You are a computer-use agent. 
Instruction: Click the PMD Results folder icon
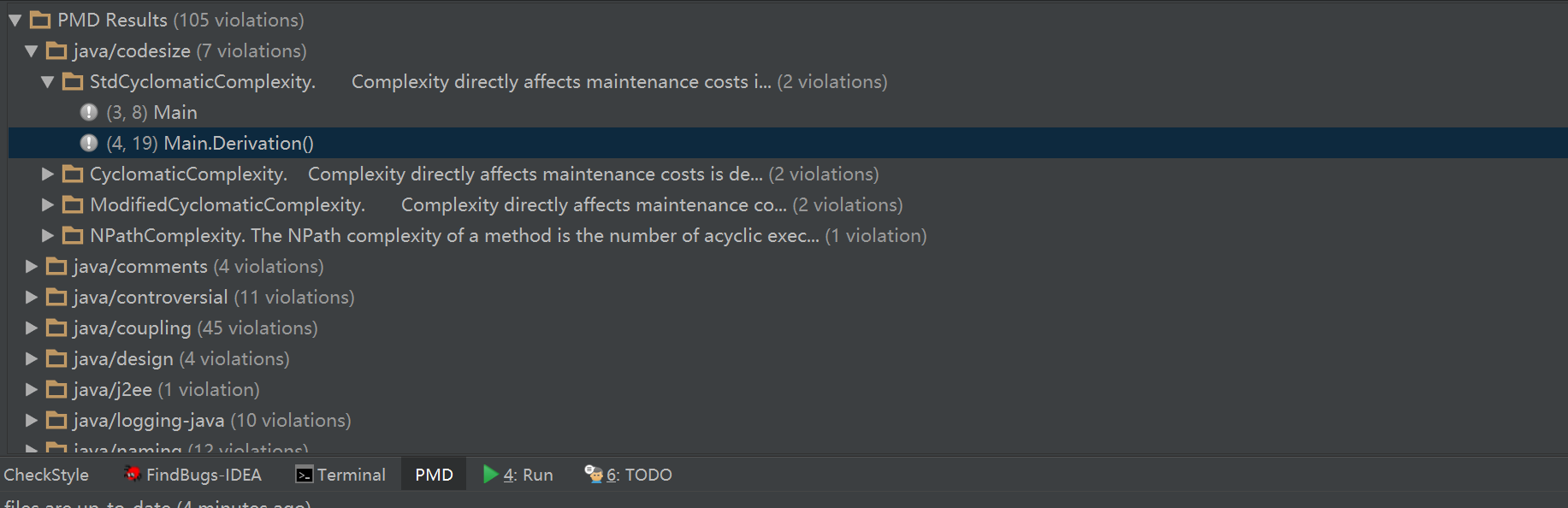[40, 20]
